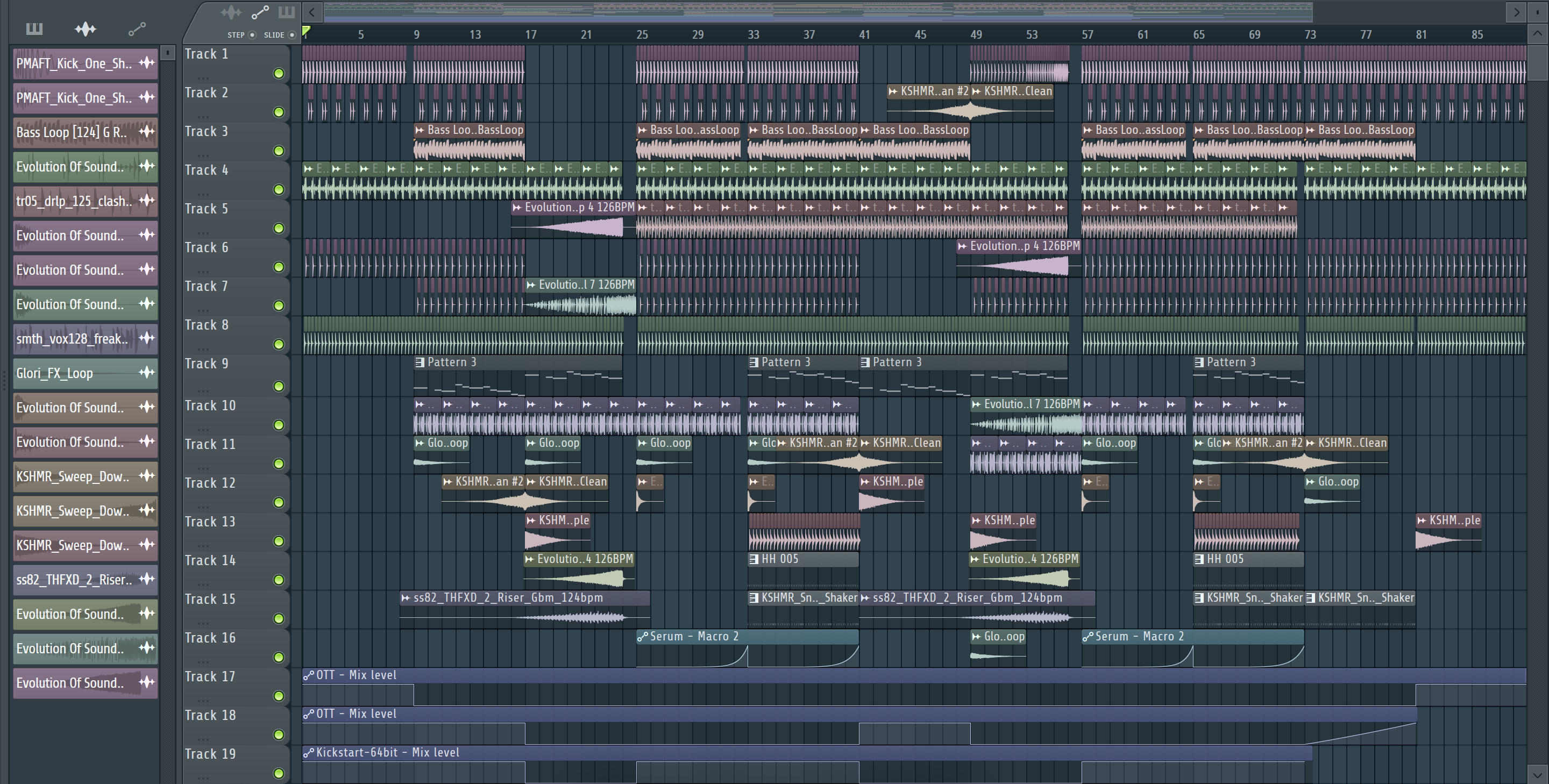This screenshot has height=784, width=1549.
Task: Mute Track 1 with its green light
Action: click(x=279, y=73)
